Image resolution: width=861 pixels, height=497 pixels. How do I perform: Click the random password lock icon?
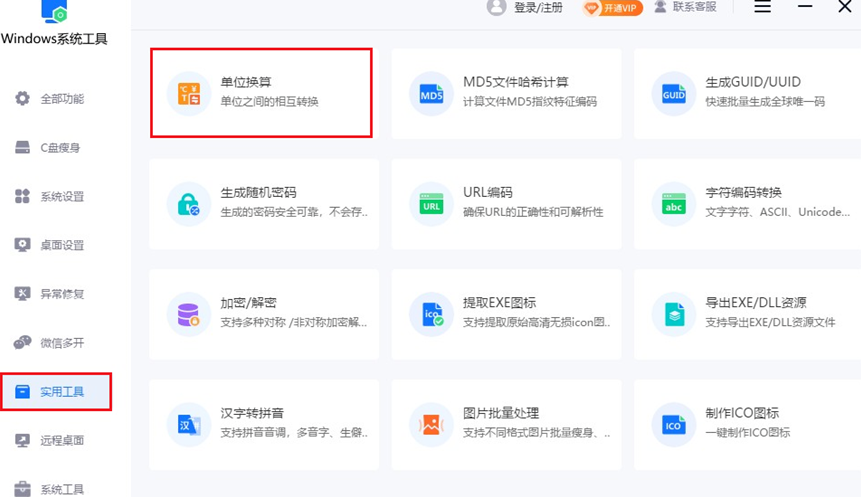[x=188, y=205]
